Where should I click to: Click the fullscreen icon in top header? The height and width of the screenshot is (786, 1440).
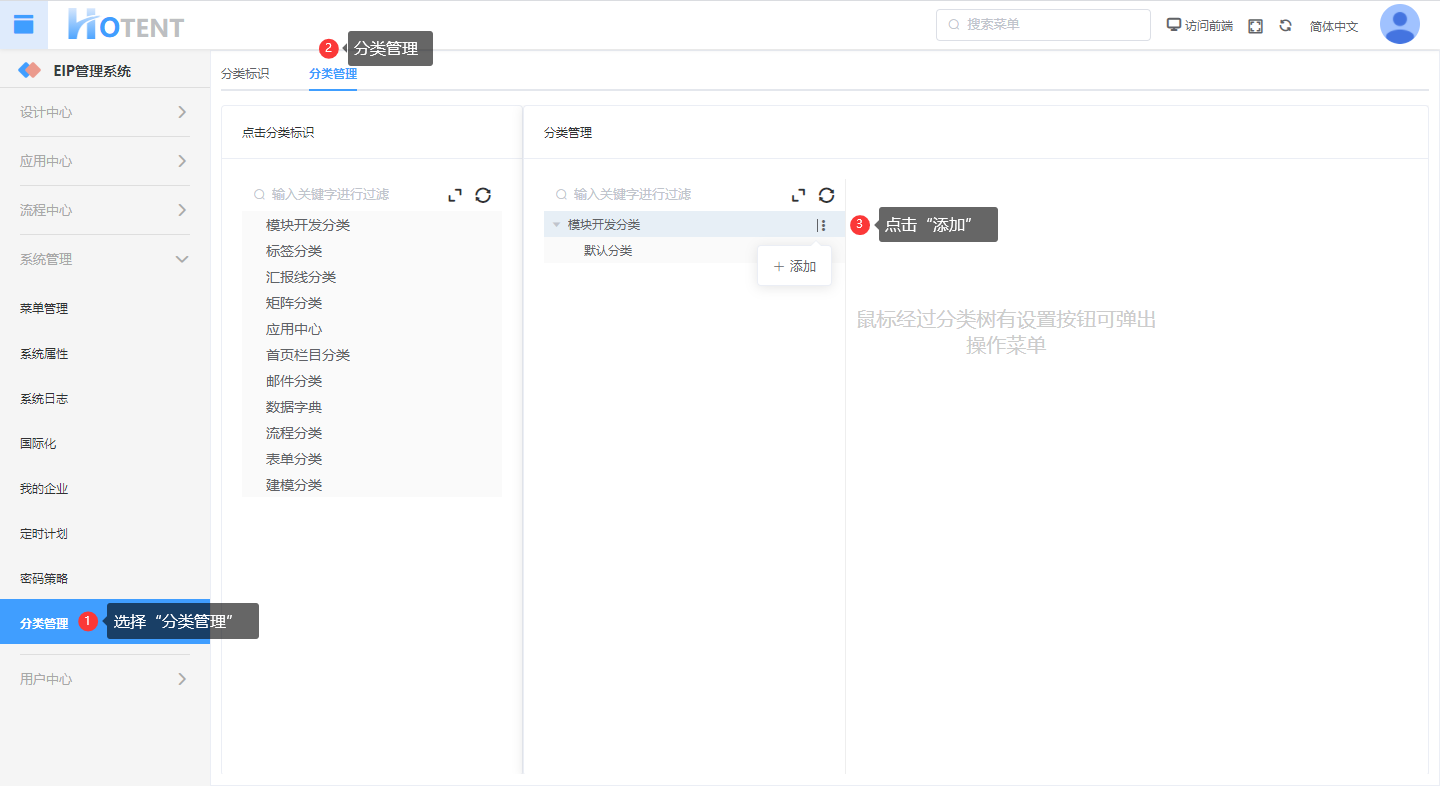click(1255, 26)
